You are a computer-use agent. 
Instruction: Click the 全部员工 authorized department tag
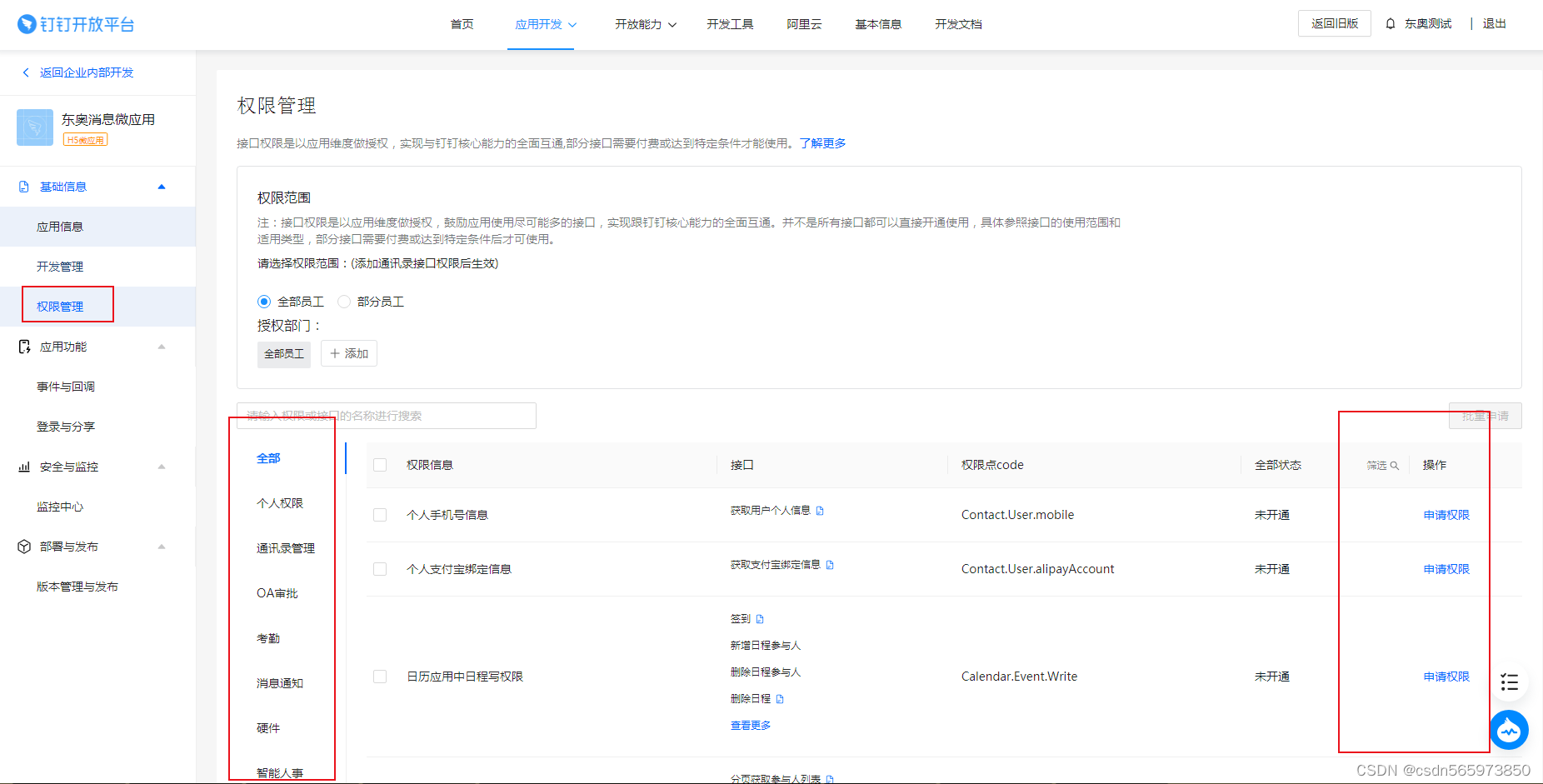pyautogui.click(x=284, y=354)
